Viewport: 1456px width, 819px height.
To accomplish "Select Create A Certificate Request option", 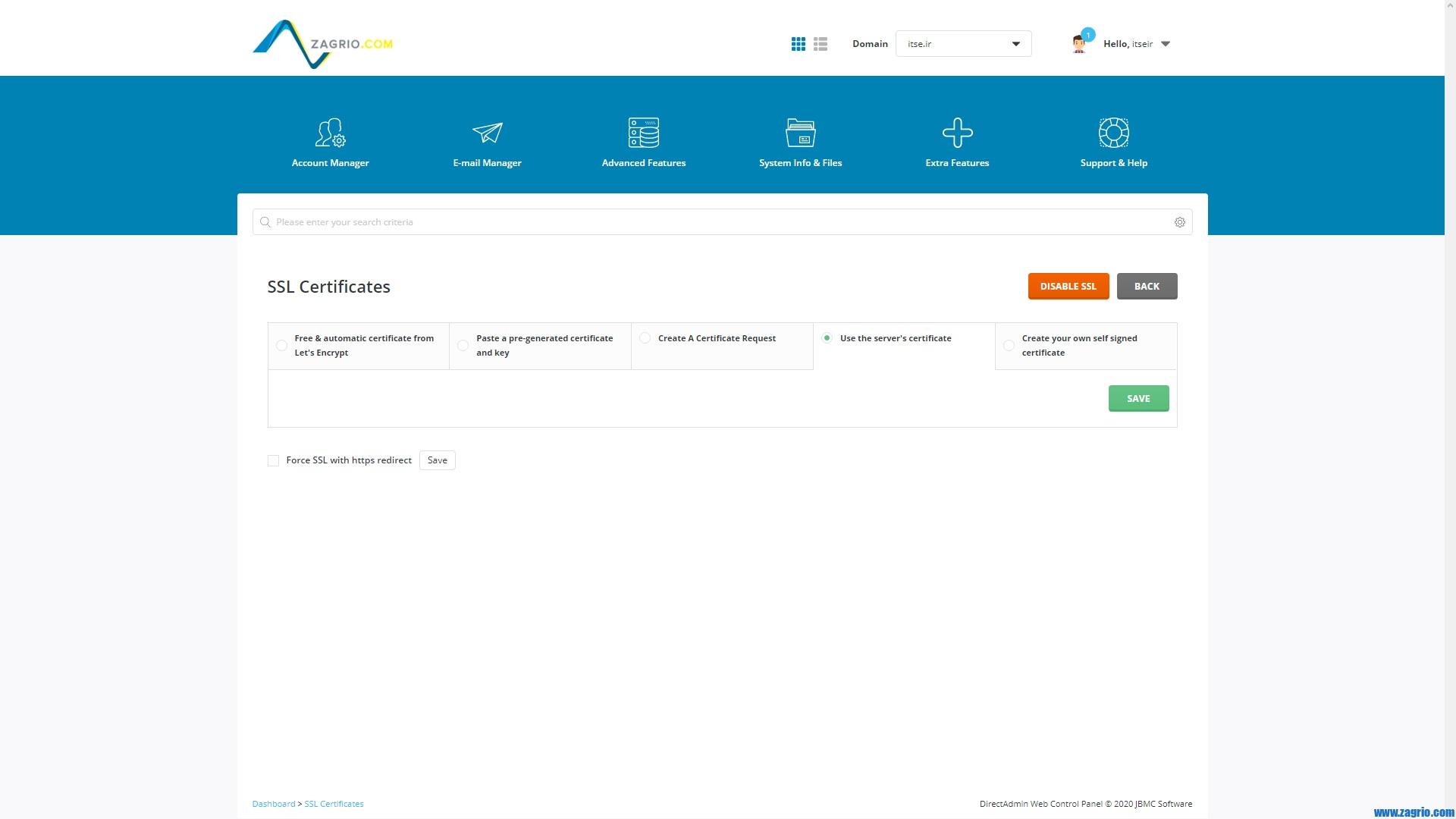I will [x=645, y=338].
